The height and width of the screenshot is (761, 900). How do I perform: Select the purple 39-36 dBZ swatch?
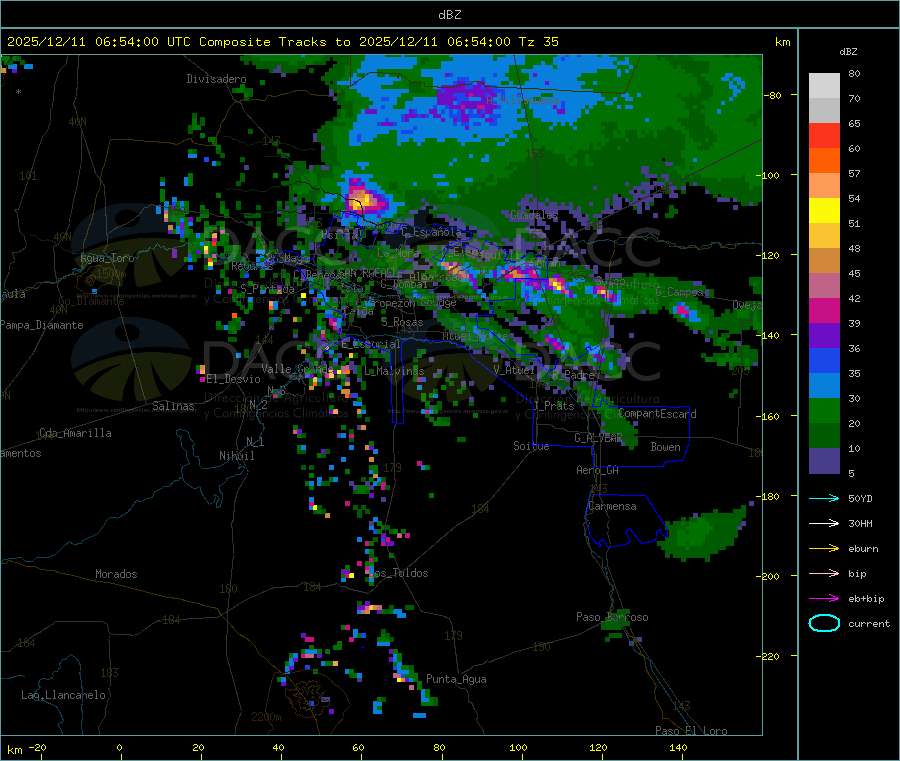824,336
